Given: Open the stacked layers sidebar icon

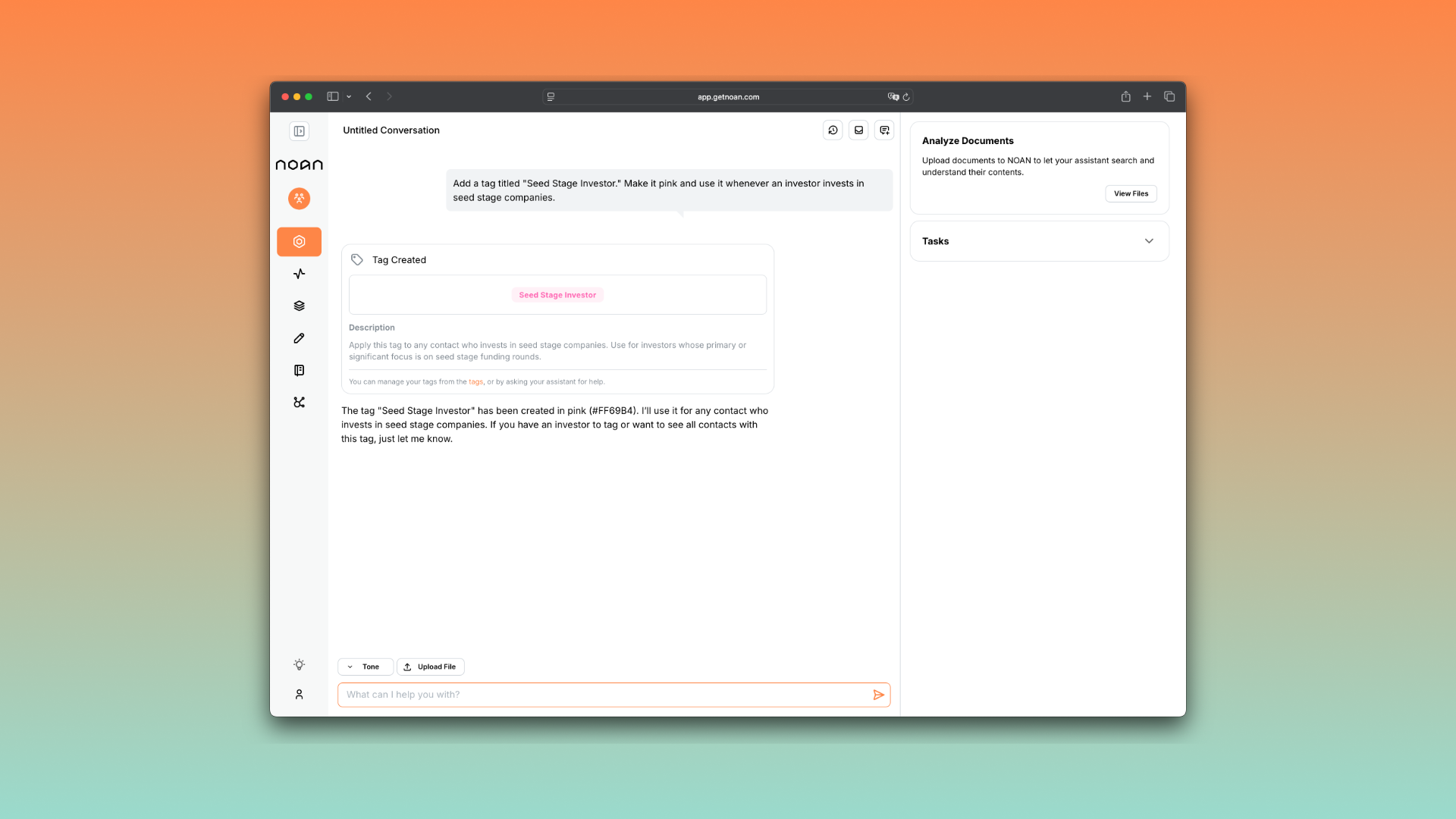Looking at the screenshot, I should tap(299, 306).
